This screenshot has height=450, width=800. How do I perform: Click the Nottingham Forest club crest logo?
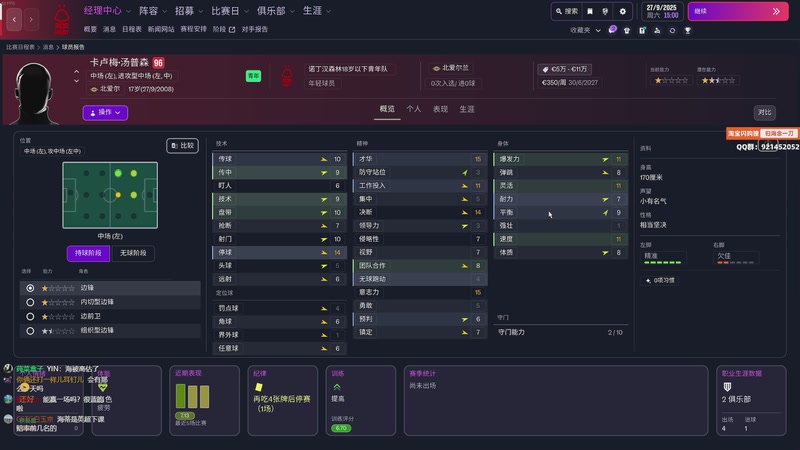(x=62, y=20)
